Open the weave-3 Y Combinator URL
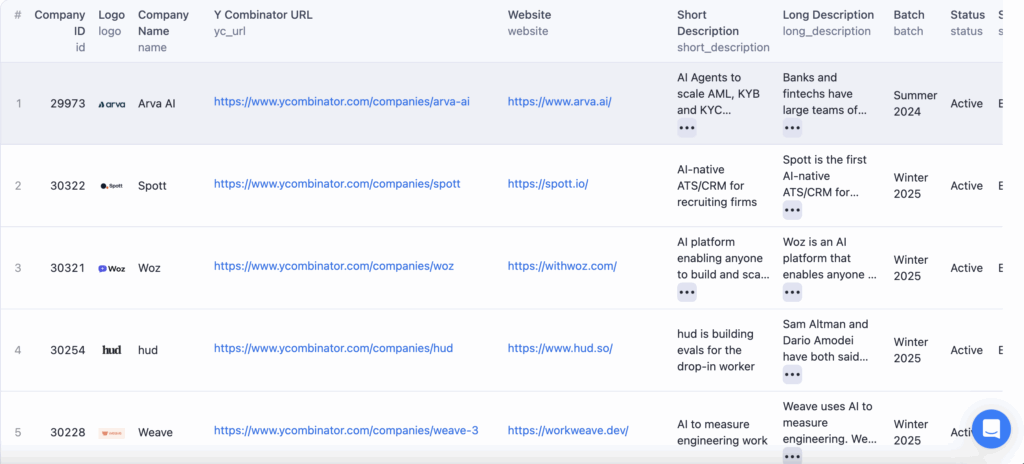 tap(346, 431)
